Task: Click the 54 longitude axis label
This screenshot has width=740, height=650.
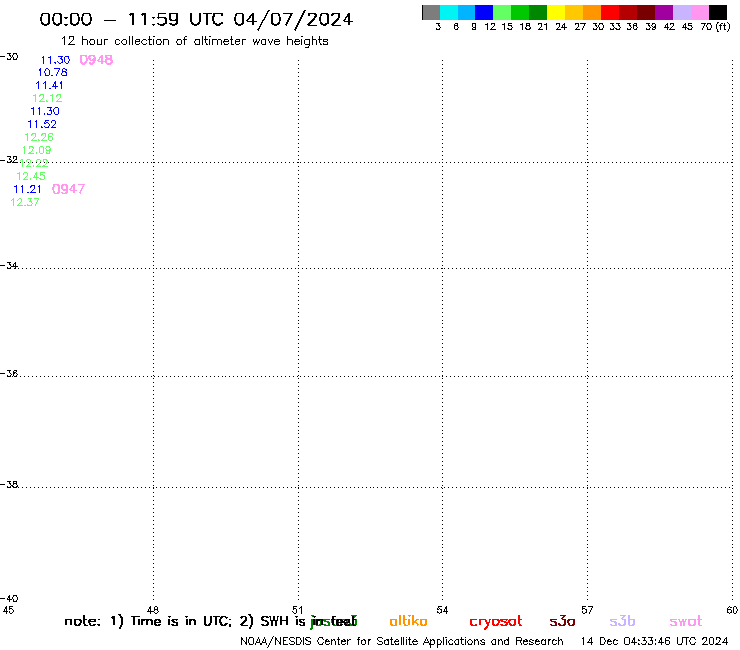Action: pos(442,610)
